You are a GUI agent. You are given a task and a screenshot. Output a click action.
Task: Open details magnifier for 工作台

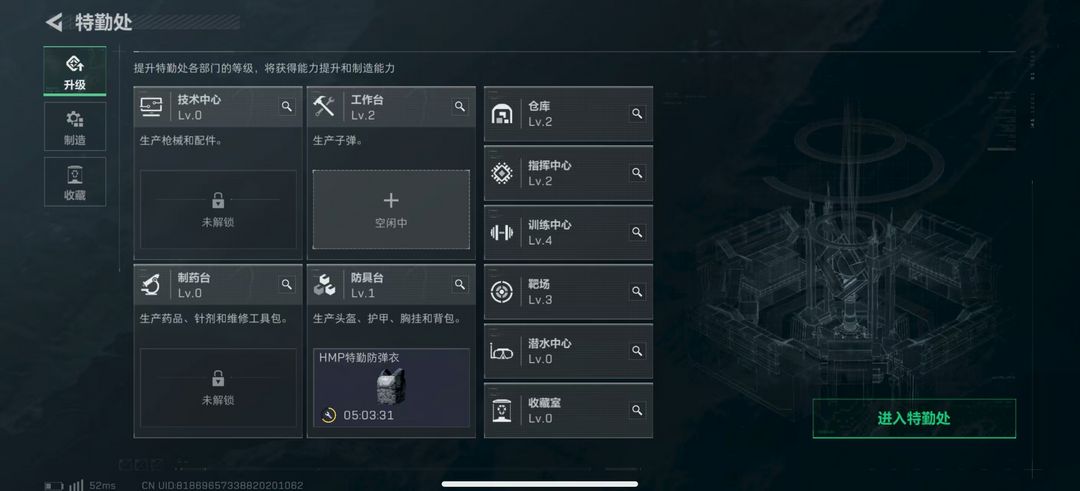tap(460, 106)
